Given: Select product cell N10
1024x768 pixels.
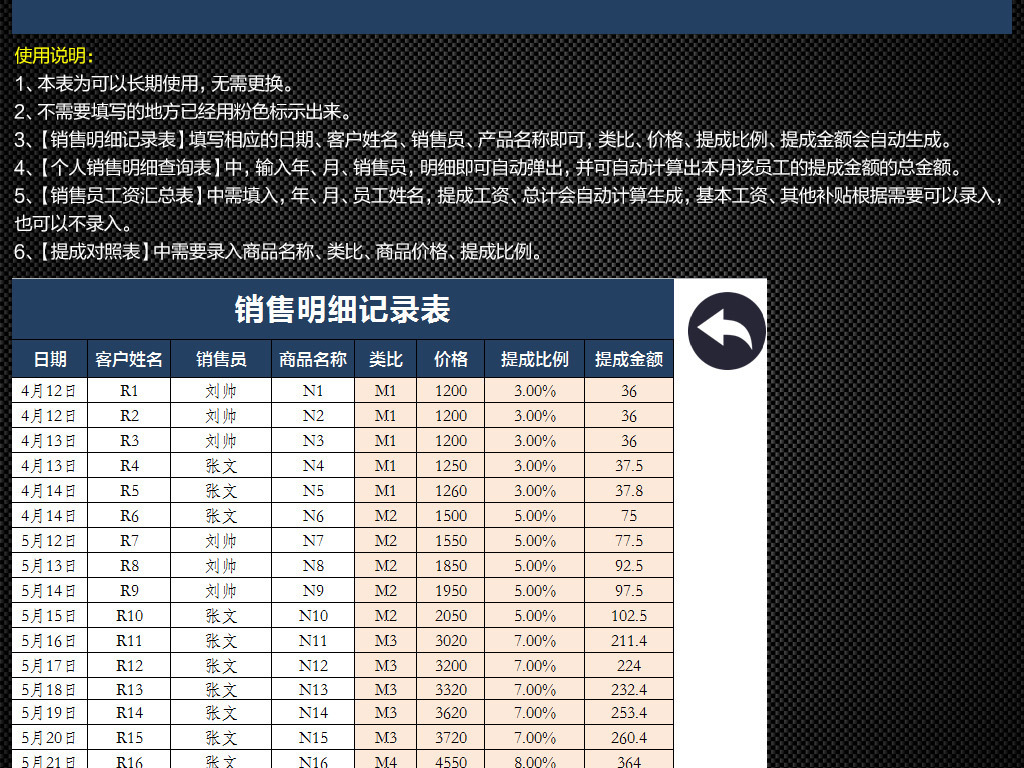Looking at the screenshot, I should point(313,615).
